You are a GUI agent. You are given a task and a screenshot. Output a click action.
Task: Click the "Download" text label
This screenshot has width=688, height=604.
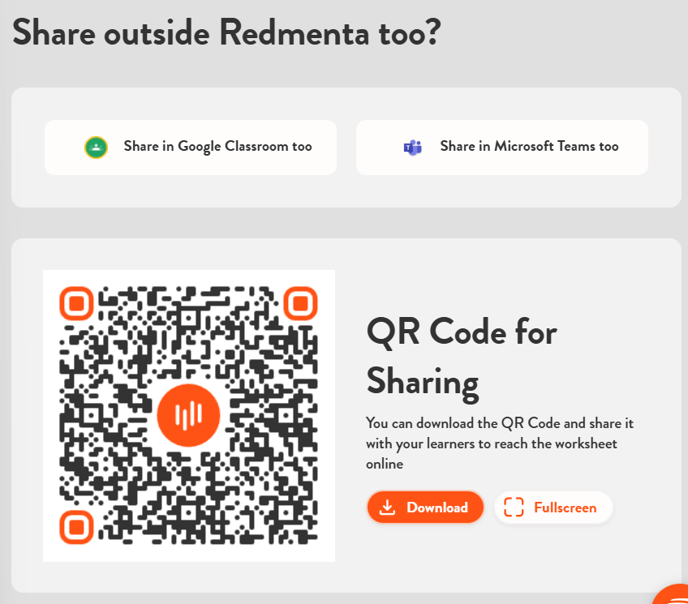(x=437, y=508)
